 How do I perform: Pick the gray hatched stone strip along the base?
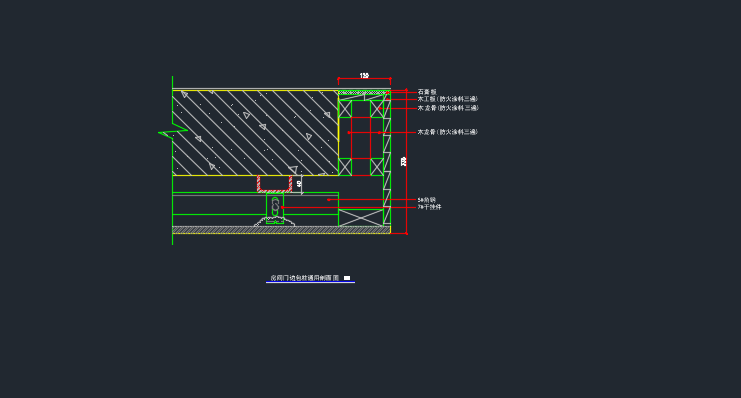click(281, 230)
